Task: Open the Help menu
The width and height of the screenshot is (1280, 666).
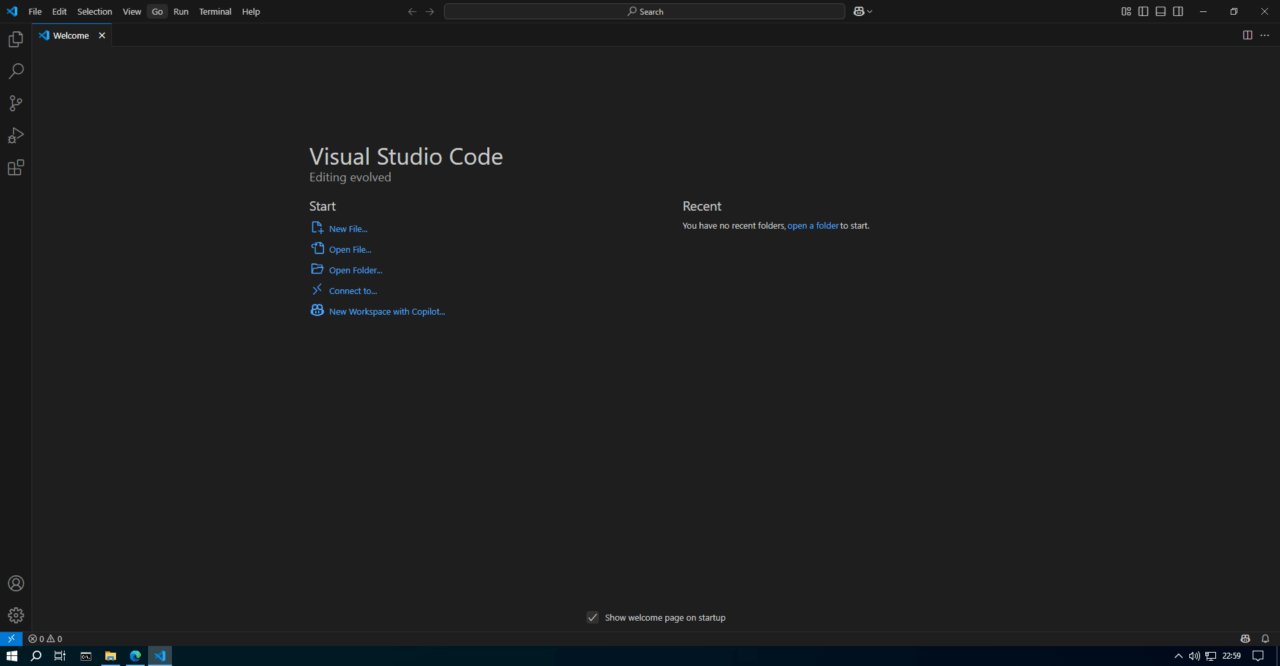Action: (x=251, y=11)
